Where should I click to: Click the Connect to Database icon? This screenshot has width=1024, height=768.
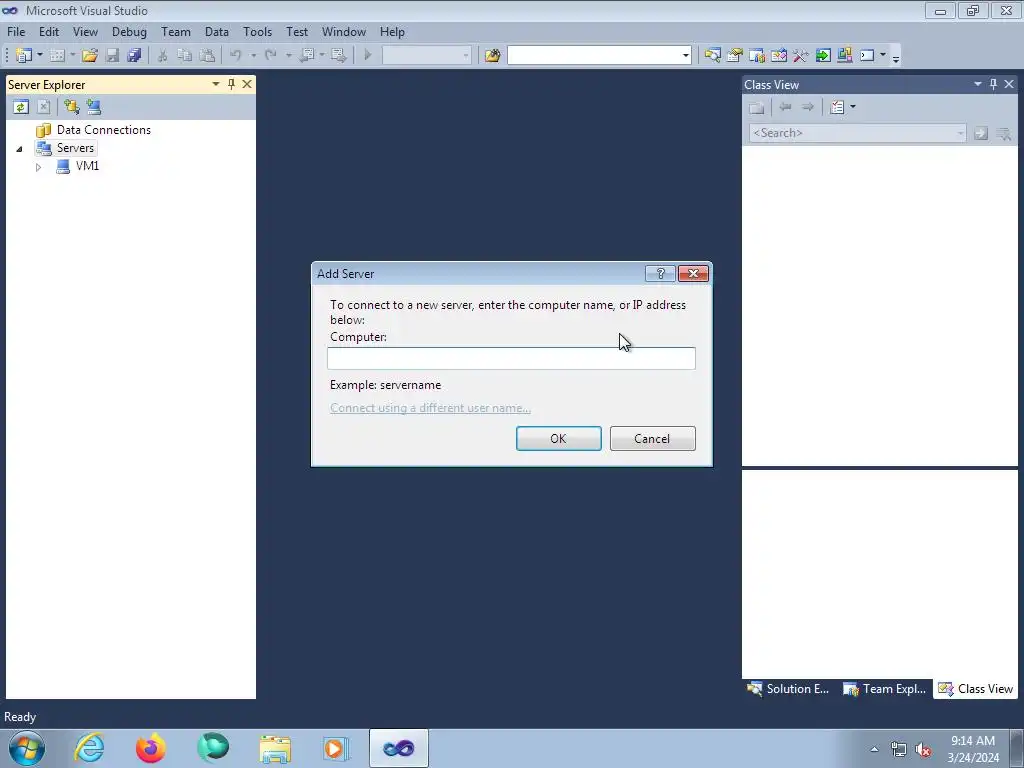(71, 107)
